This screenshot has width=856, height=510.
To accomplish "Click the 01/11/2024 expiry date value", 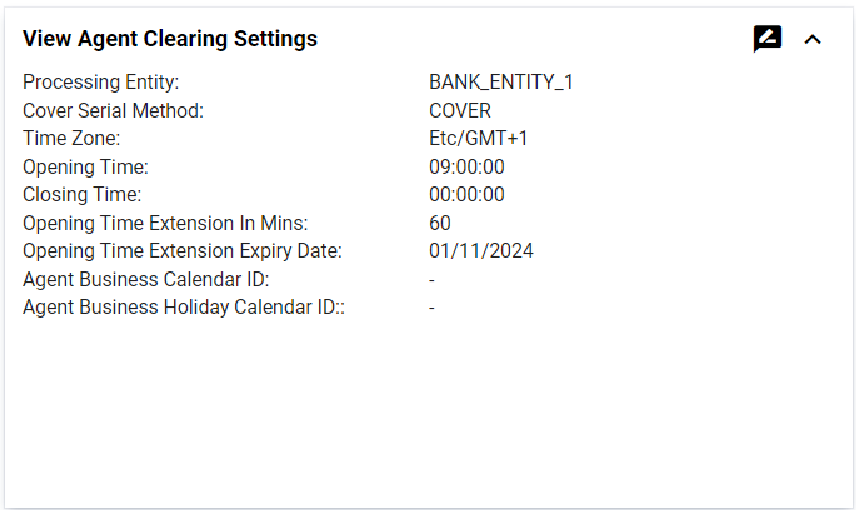I will pyautogui.click(x=481, y=250).
